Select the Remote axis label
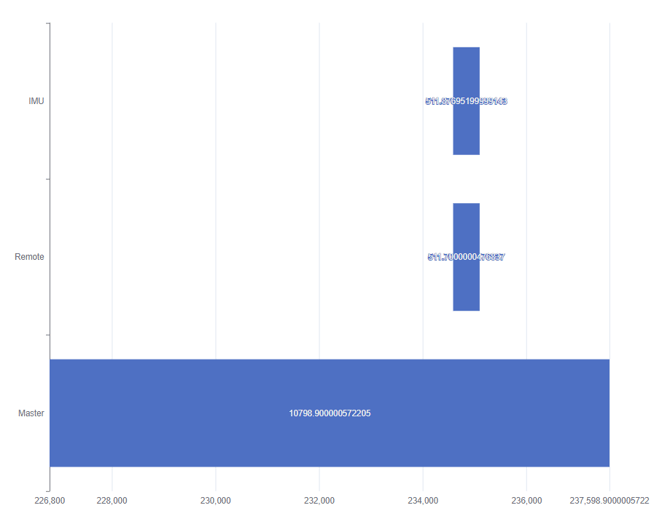The width and height of the screenshot is (670, 516). coord(29,257)
